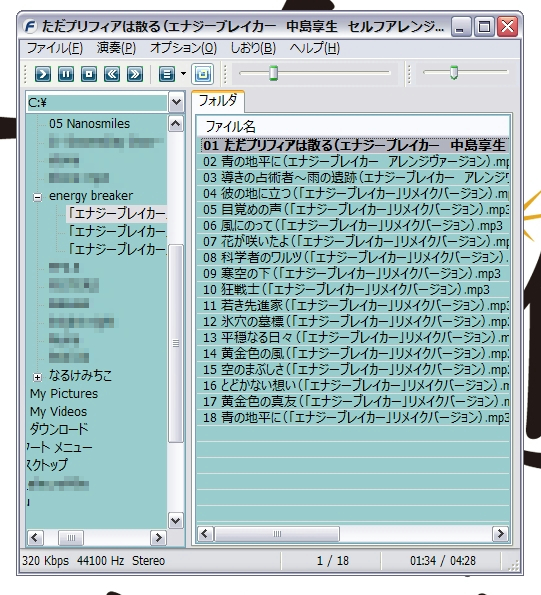The width and height of the screenshot is (541, 595).
Task: Select track 17 黄金色の真友
Action: (x=352, y=401)
